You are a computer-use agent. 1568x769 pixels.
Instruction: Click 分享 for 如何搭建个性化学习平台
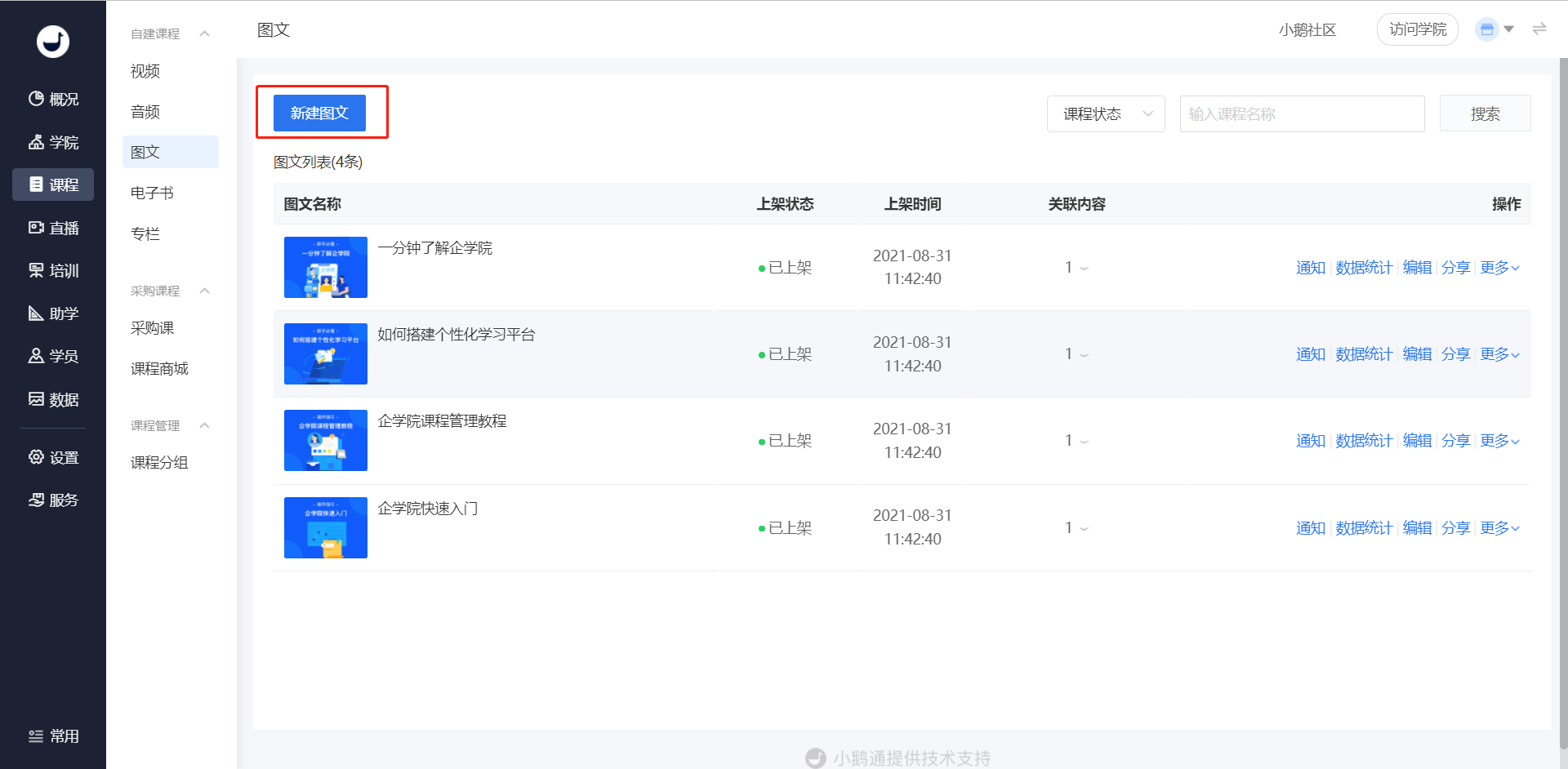(x=1456, y=354)
